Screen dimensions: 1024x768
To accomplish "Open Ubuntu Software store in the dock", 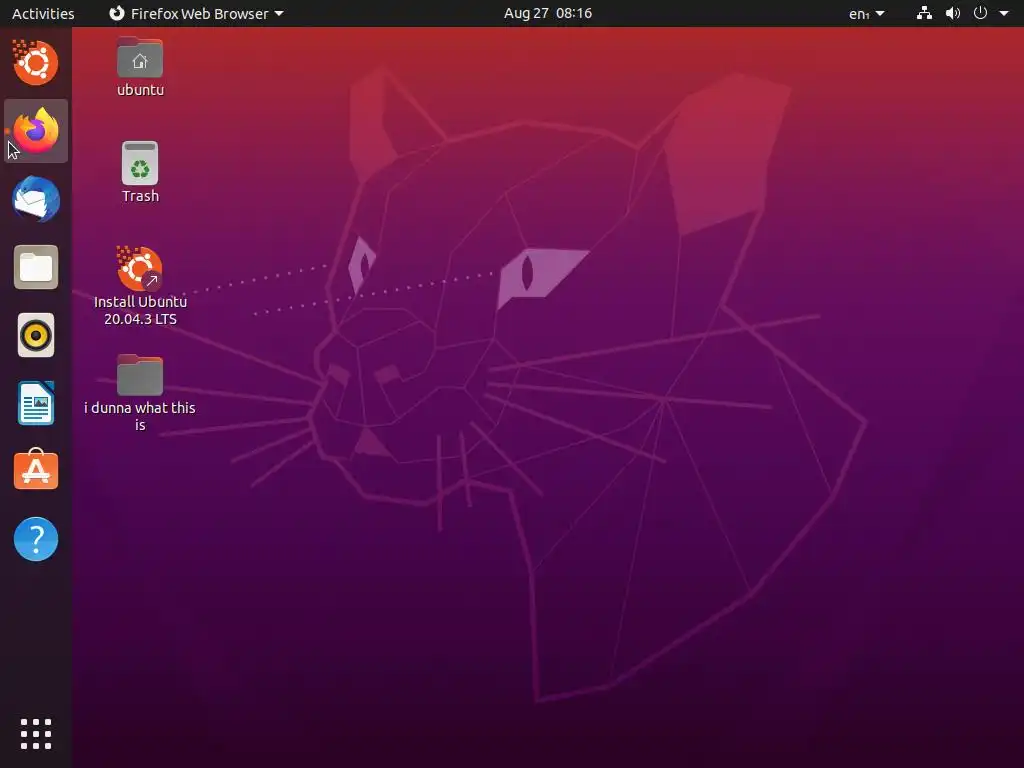I will click(36, 470).
